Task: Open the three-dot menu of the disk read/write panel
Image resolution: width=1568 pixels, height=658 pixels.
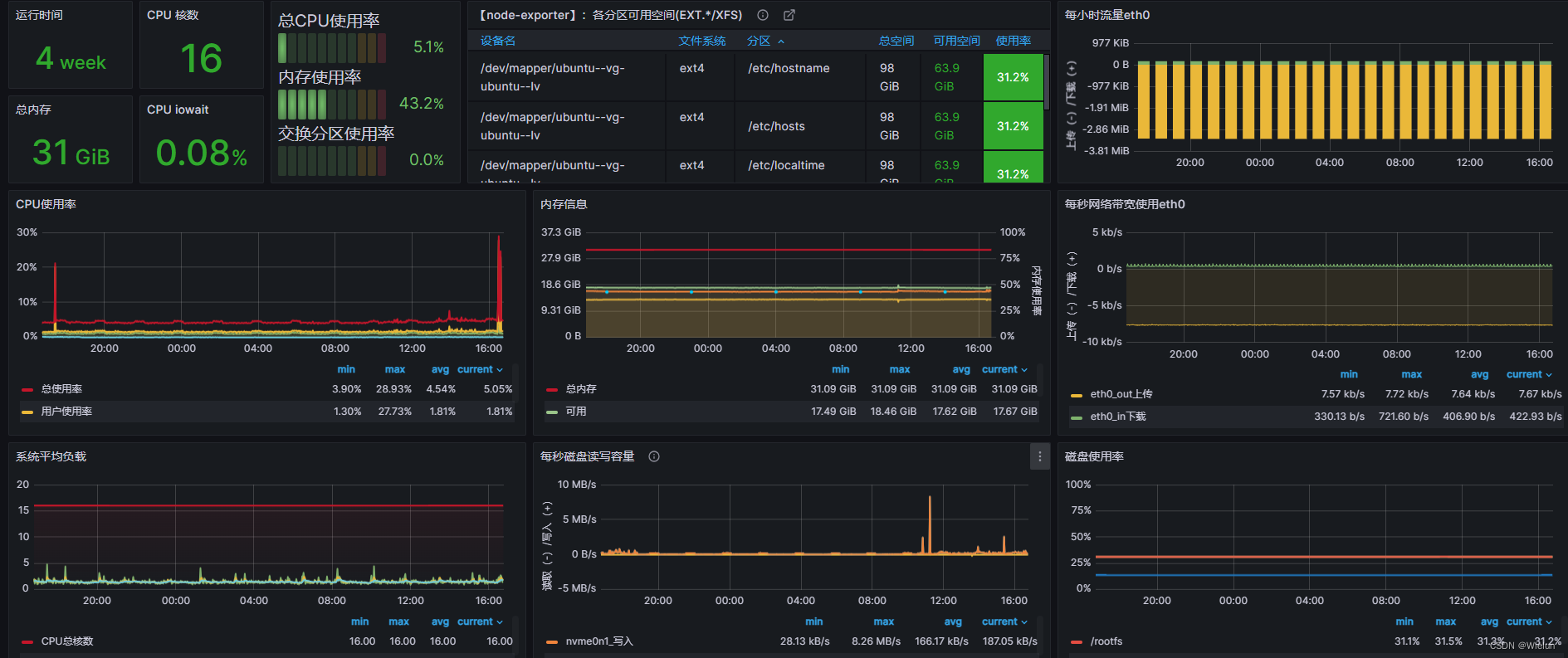Action: click(x=1039, y=456)
